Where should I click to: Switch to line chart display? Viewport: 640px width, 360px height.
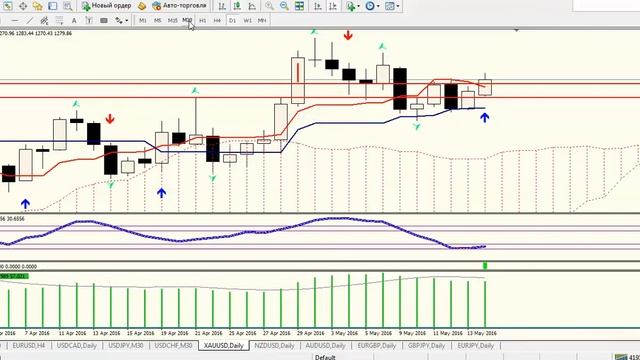coord(252,6)
